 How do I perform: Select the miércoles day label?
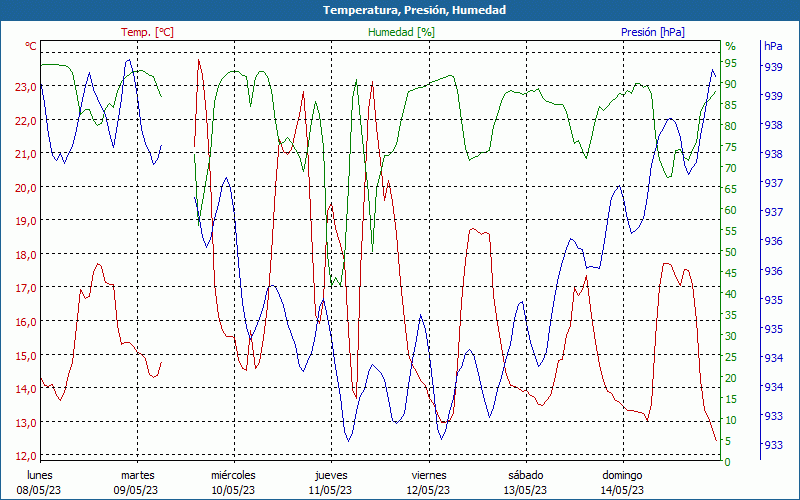[x=233, y=475]
